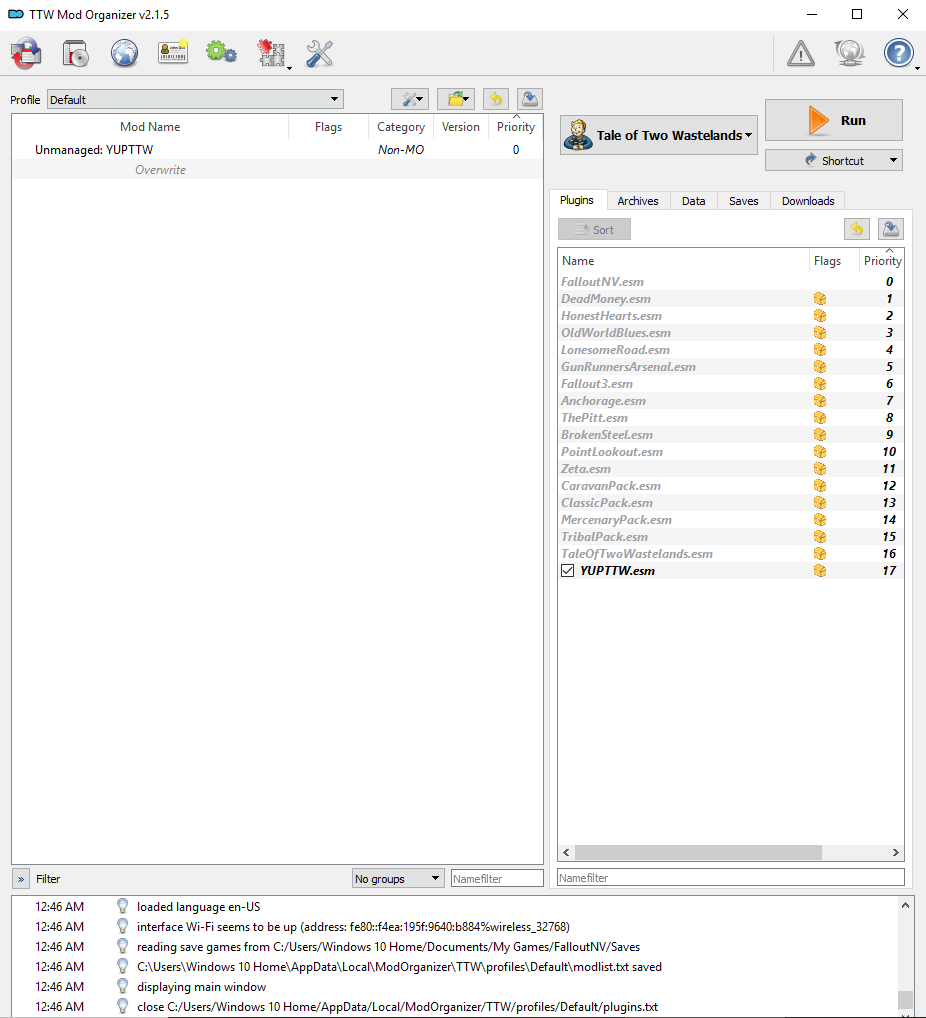Open the Tools icon dropdown arrow
This screenshot has width=926, height=1018.
pos(289,68)
